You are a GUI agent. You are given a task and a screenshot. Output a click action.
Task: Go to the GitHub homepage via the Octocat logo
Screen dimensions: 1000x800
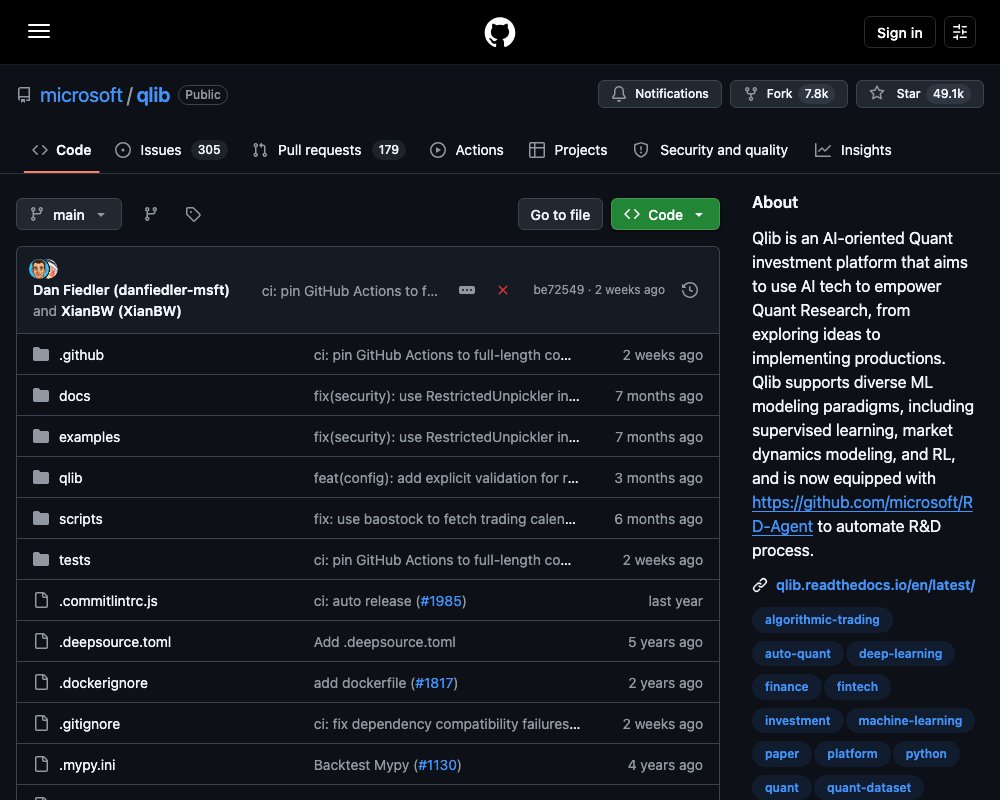pyautogui.click(x=499, y=32)
